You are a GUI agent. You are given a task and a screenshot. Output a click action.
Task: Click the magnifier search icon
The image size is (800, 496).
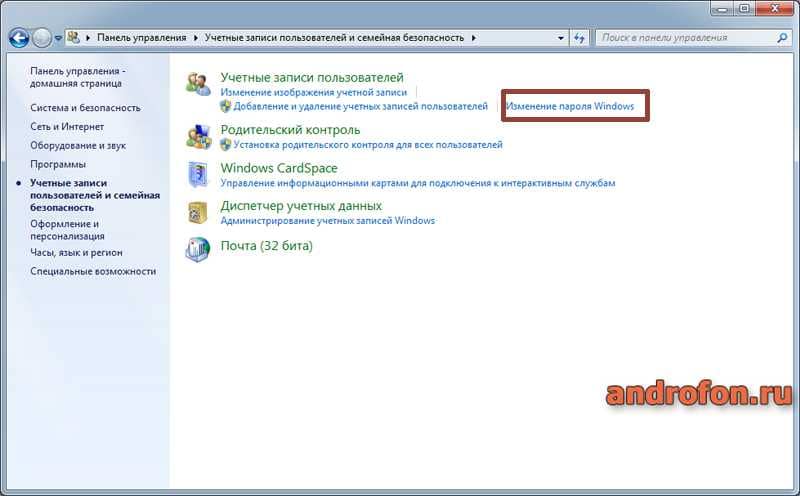click(x=782, y=38)
